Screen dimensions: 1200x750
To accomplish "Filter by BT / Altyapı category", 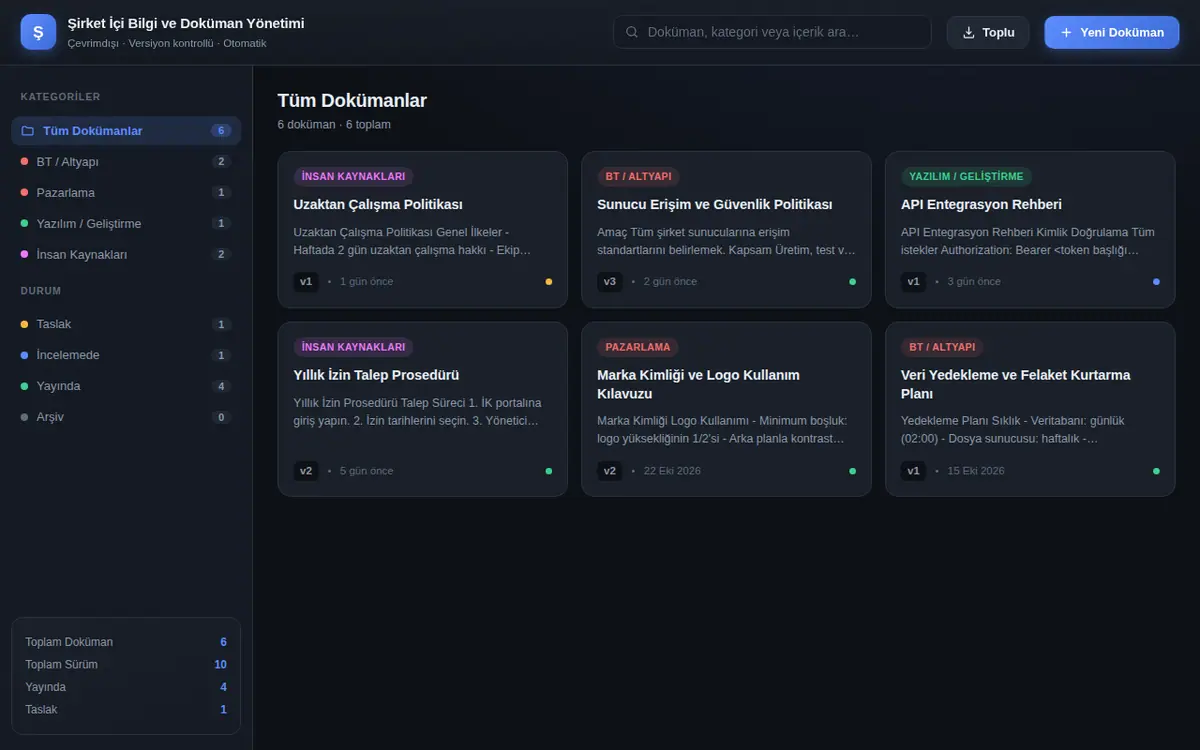I will tap(126, 162).
